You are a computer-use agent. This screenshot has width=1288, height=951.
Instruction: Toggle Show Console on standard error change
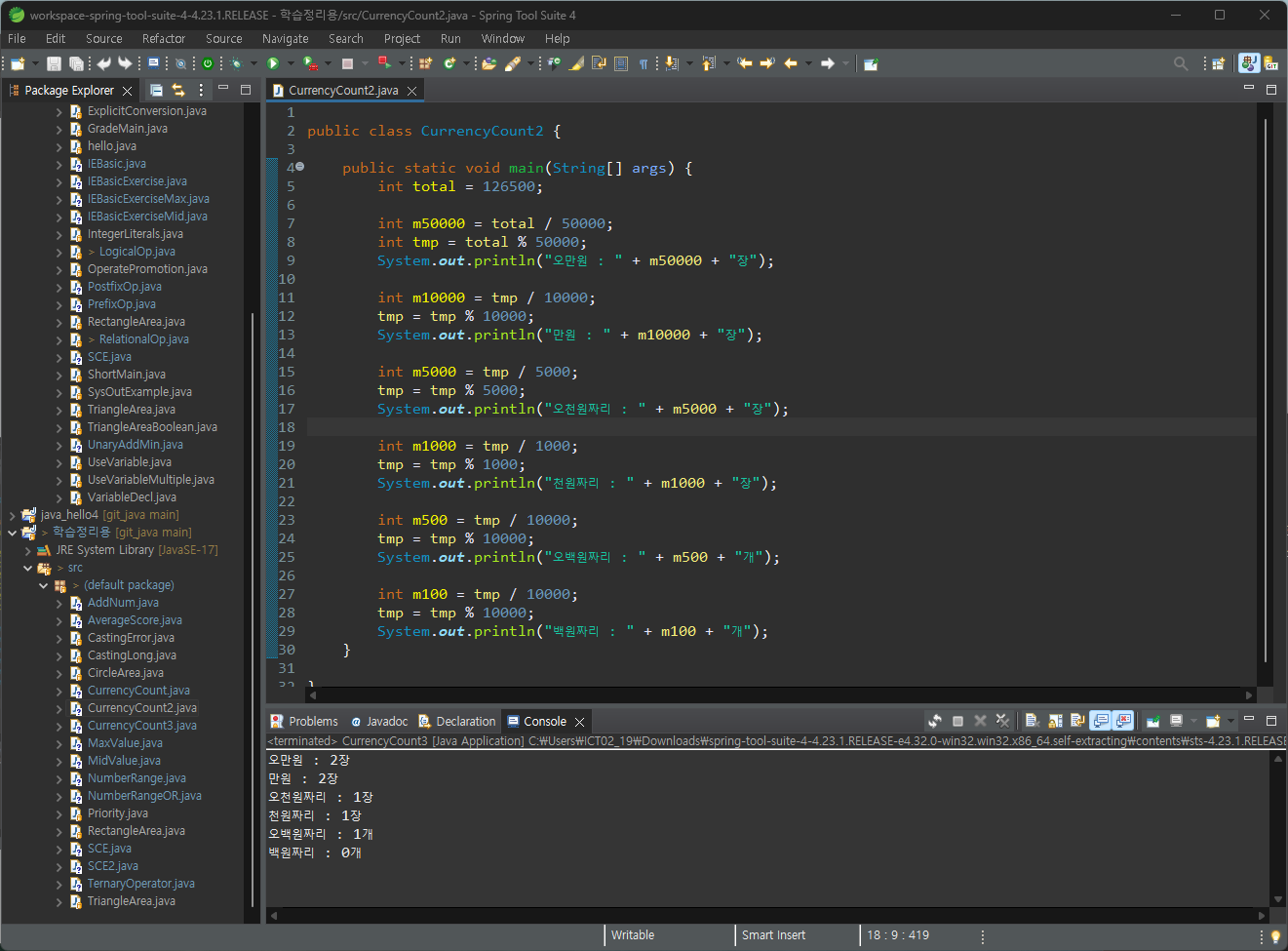(x=1123, y=721)
